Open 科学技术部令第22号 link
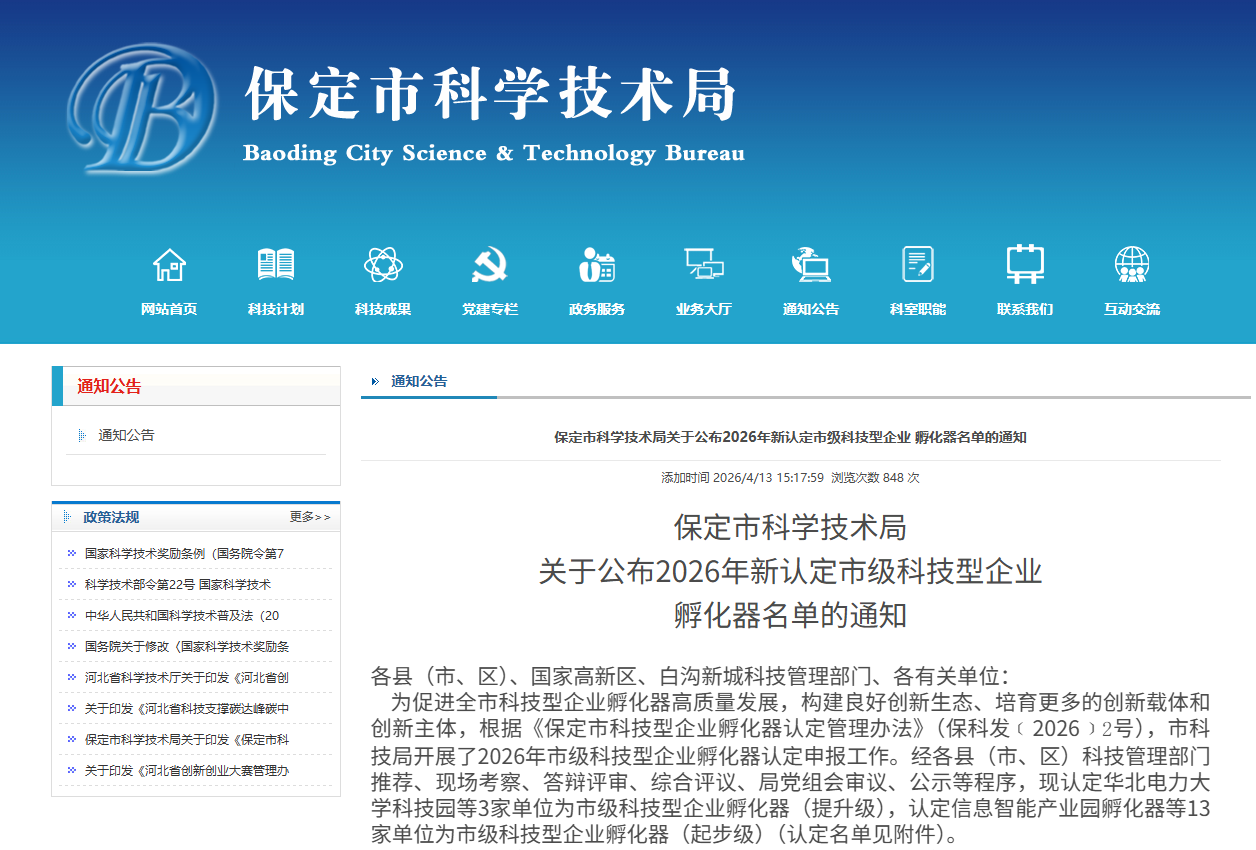This screenshot has height=850, width=1256. [x=177, y=584]
